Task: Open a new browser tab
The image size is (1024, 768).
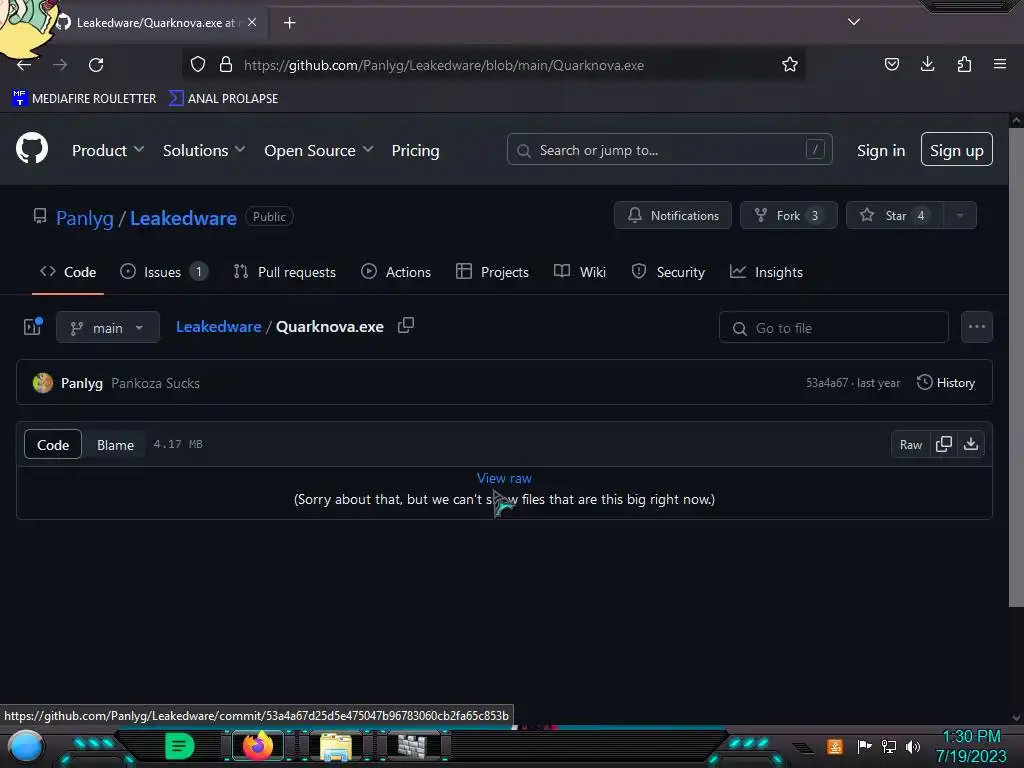Action: click(289, 23)
